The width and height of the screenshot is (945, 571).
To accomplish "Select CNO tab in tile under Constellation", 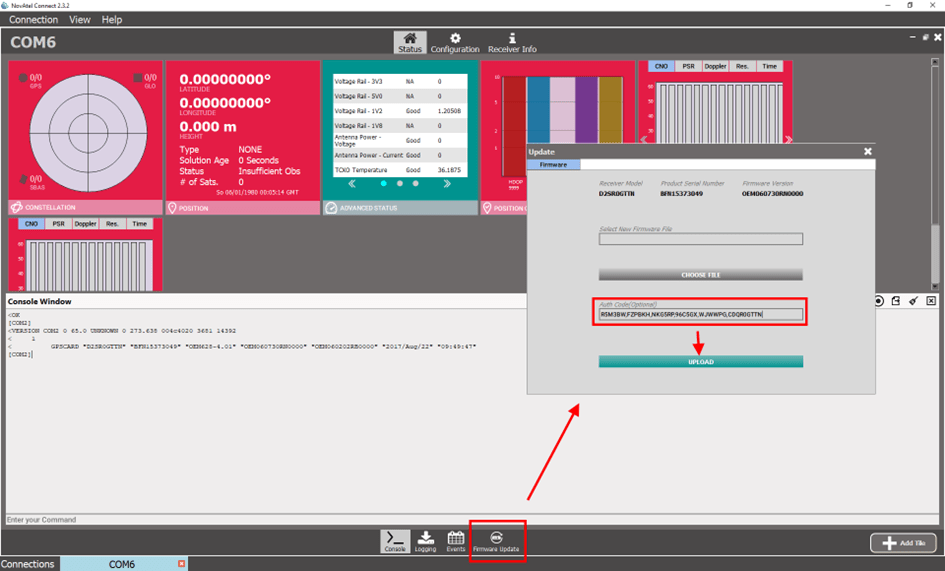I will 31,224.
